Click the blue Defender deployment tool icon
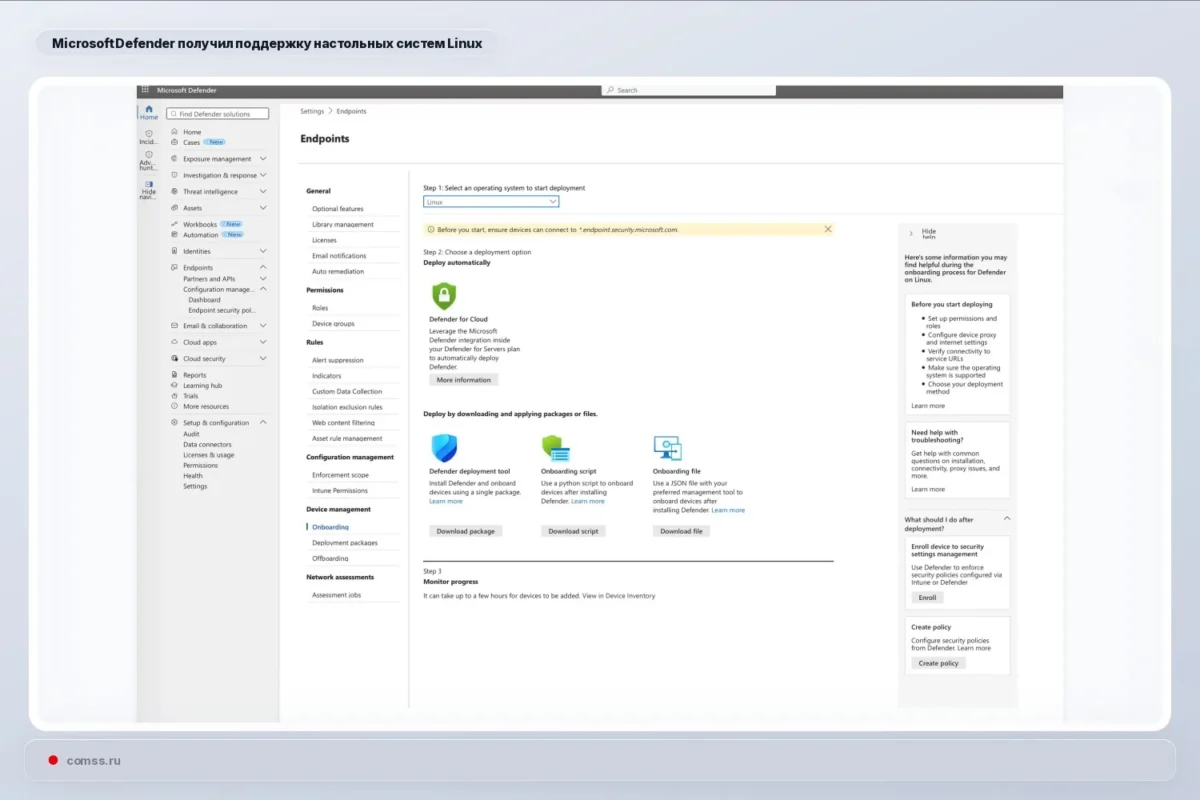The image size is (1200, 800). [444, 448]
